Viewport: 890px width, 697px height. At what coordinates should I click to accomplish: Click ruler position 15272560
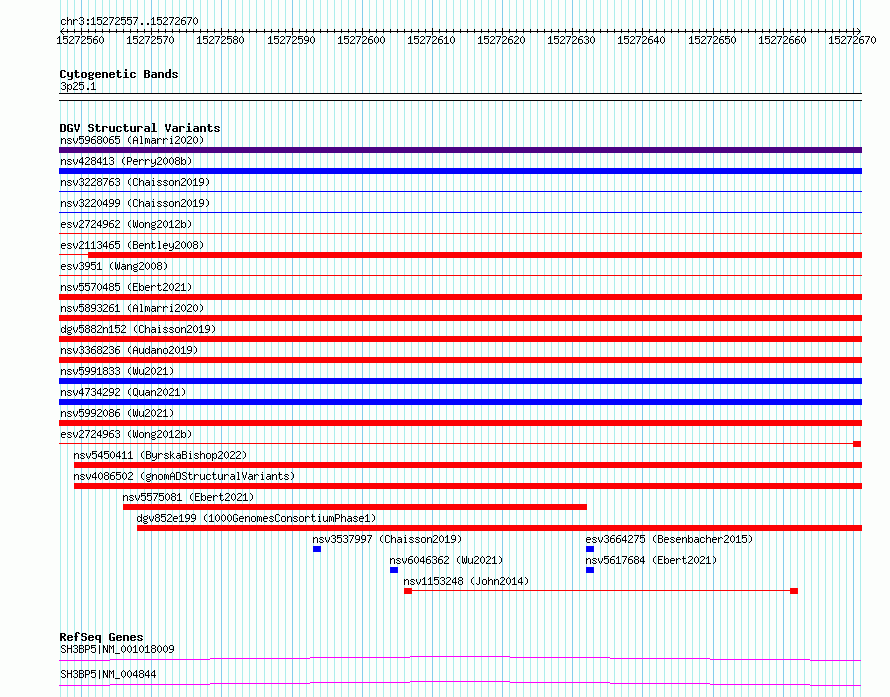pyautogui.click(x=81, y=40)
